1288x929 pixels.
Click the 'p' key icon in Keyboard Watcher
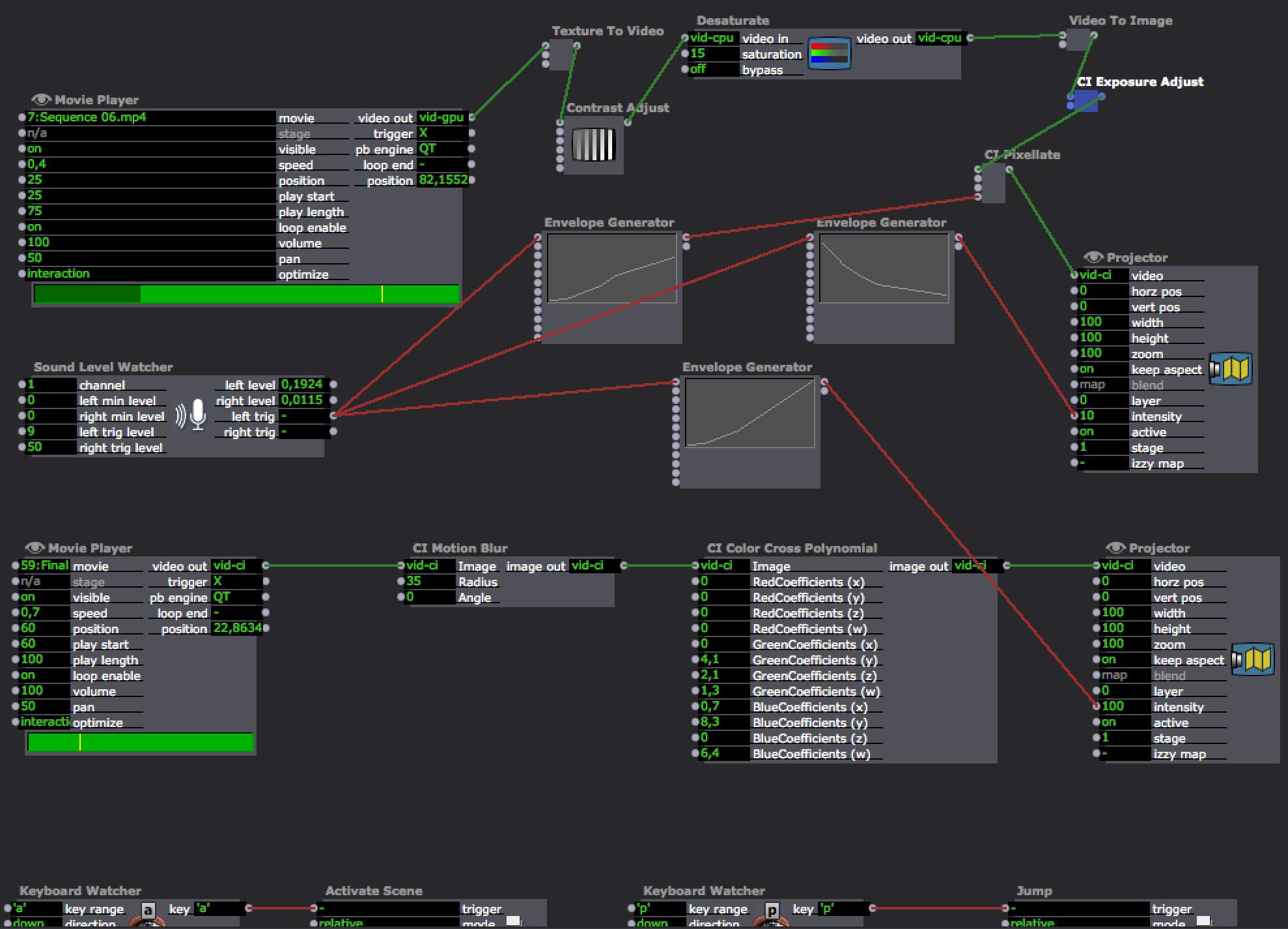[772, 911]
